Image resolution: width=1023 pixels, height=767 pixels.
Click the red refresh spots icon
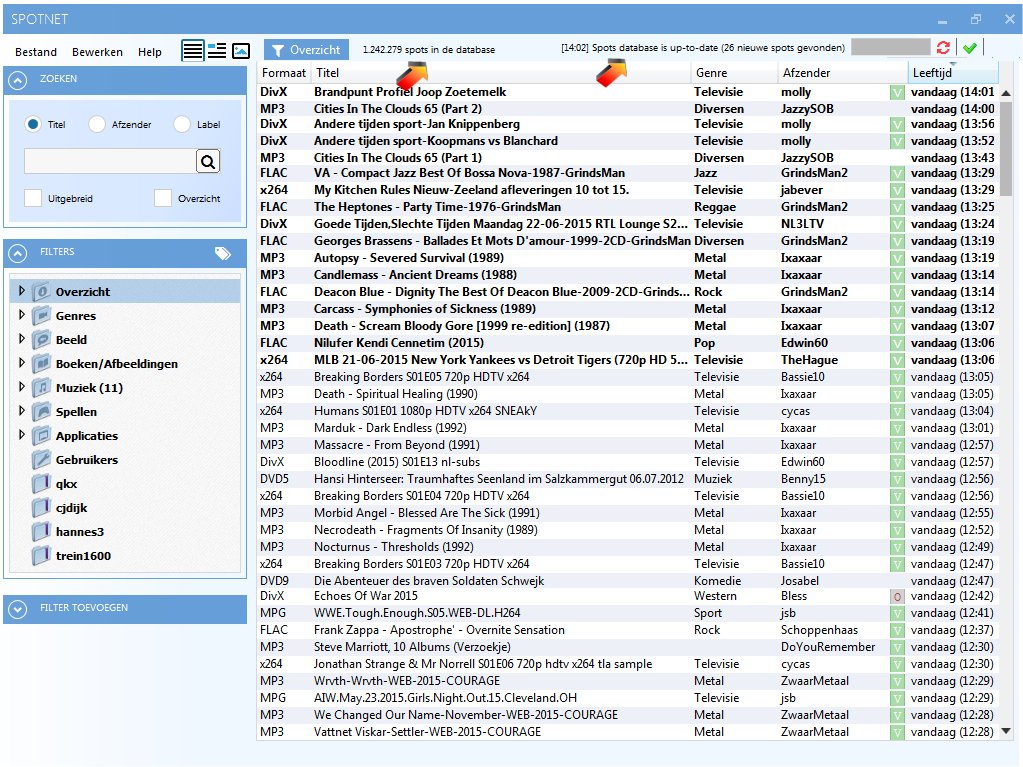(x=943, y=48)
